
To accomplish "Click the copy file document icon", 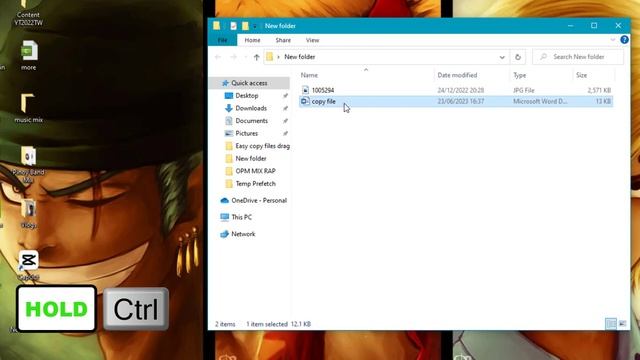I will click(x=305, y=101).
